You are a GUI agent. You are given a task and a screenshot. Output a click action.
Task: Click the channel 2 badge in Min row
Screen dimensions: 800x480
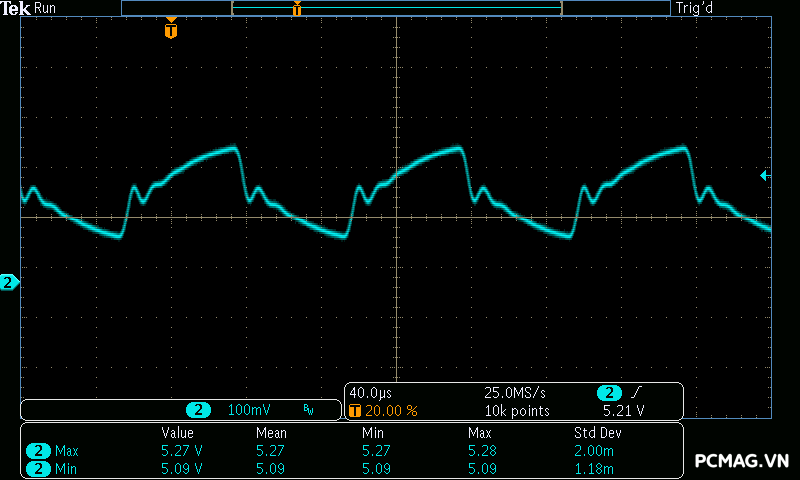tap(39, 468)
